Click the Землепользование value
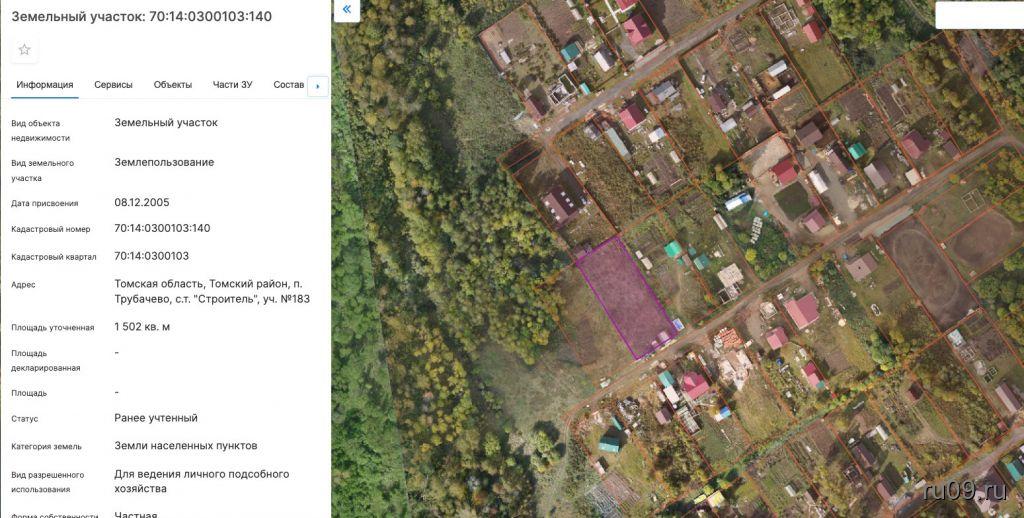The width and height of the screenshot is (1024, 518). [164, 162]
